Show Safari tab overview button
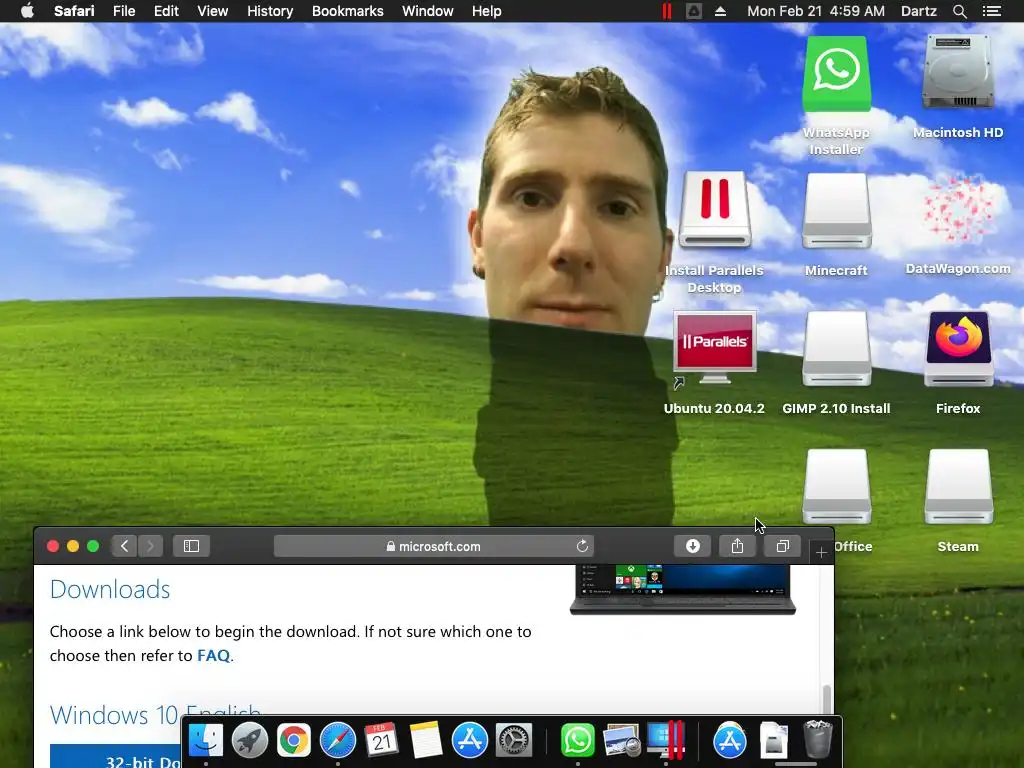This screenshot has width=1024, height=768. pos(782,546)
